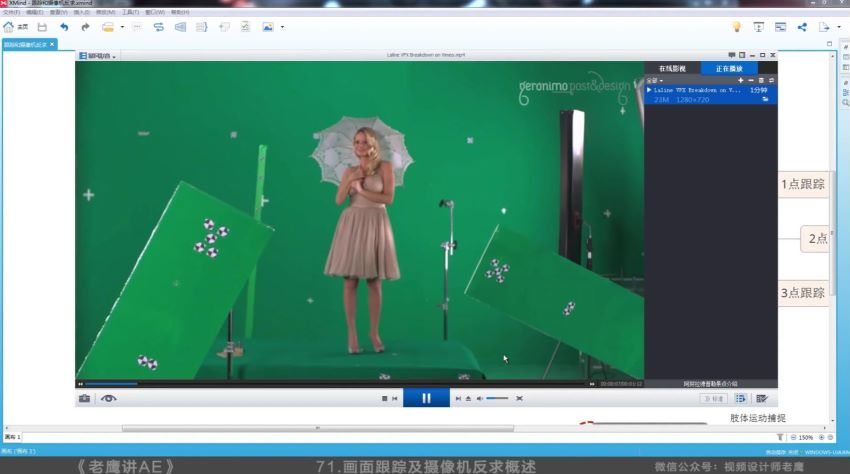Toggle the eye icon in the player bar

tap(108, 398)
